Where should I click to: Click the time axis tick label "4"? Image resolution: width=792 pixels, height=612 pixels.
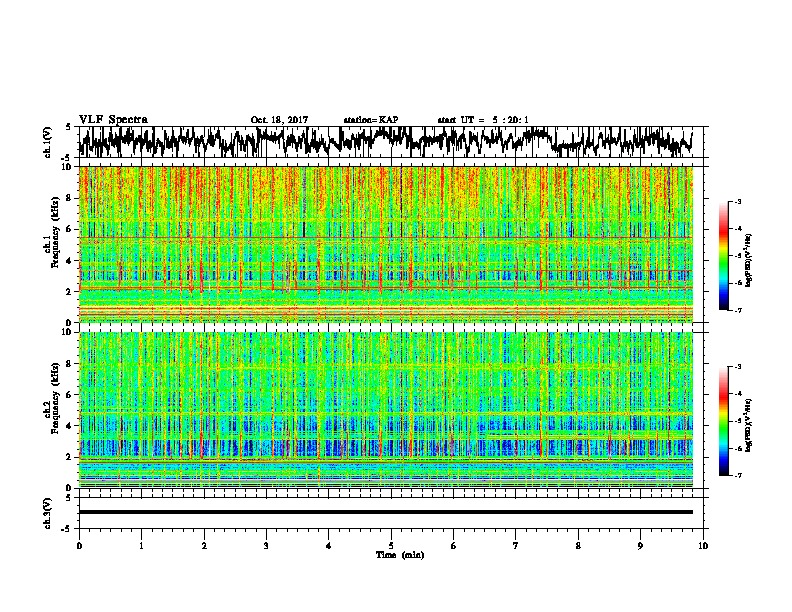coord(329,546)
